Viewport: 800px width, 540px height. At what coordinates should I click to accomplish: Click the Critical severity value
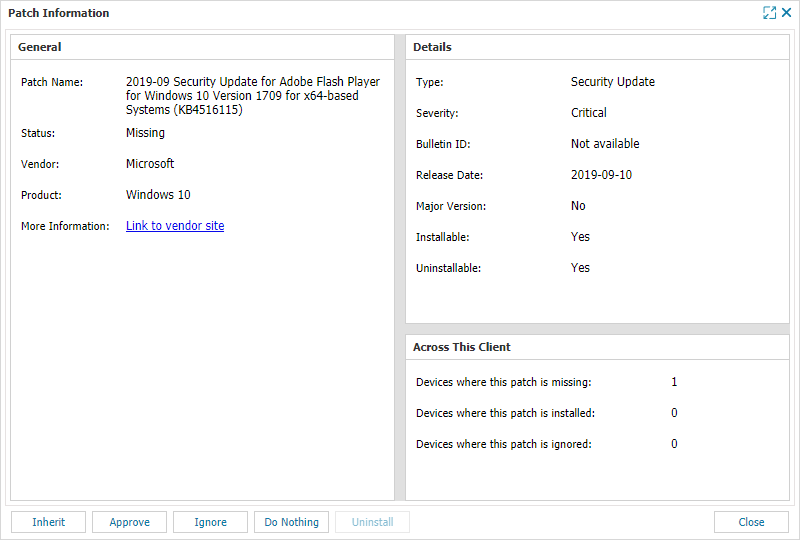(589, 113)
